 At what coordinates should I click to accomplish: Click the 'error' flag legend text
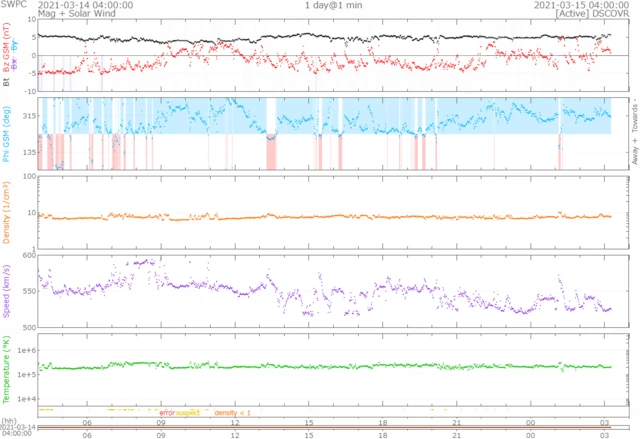166,413
